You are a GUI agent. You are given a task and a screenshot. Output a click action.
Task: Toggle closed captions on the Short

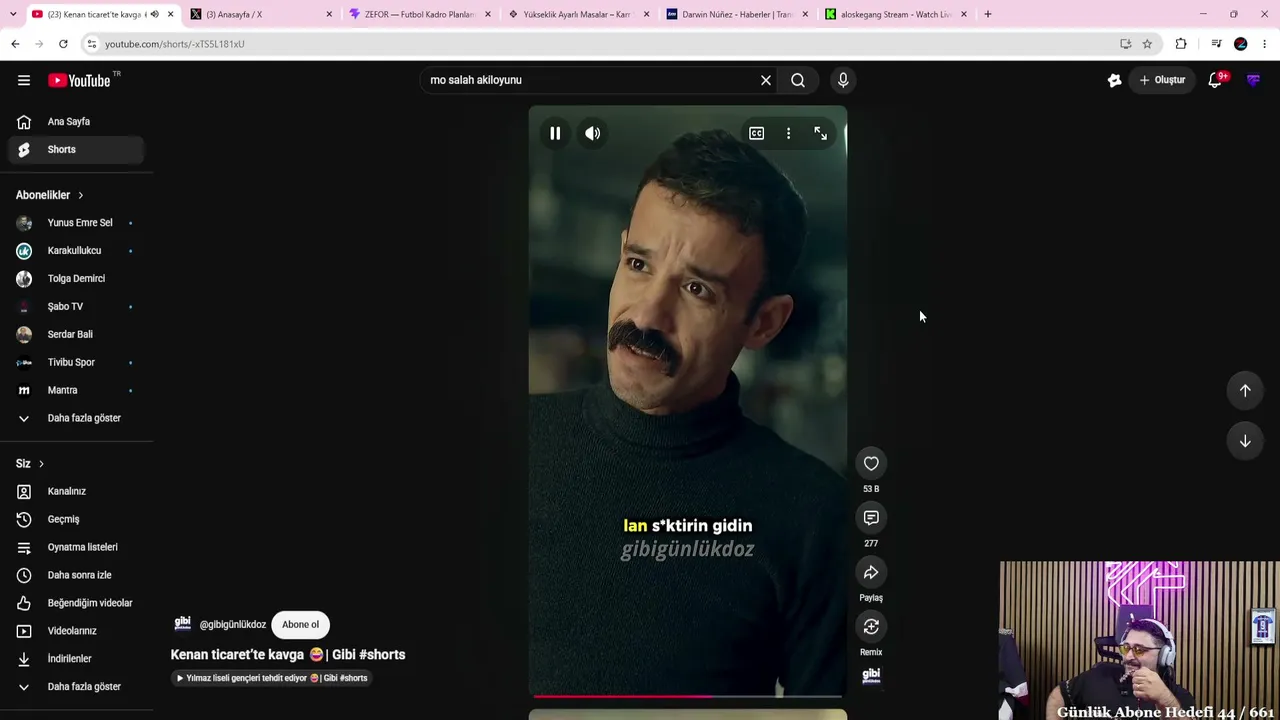coord(757,133)
